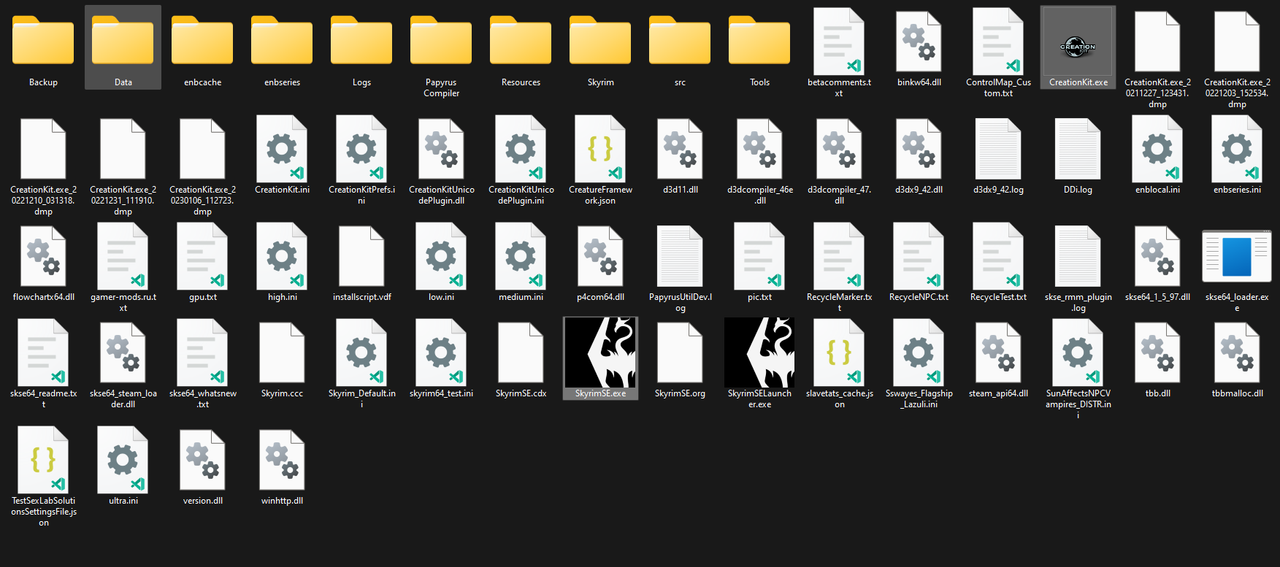Select the slavetats_cache.json file
The width and height of the screenshot is (1280, 567).
point(840,351)
